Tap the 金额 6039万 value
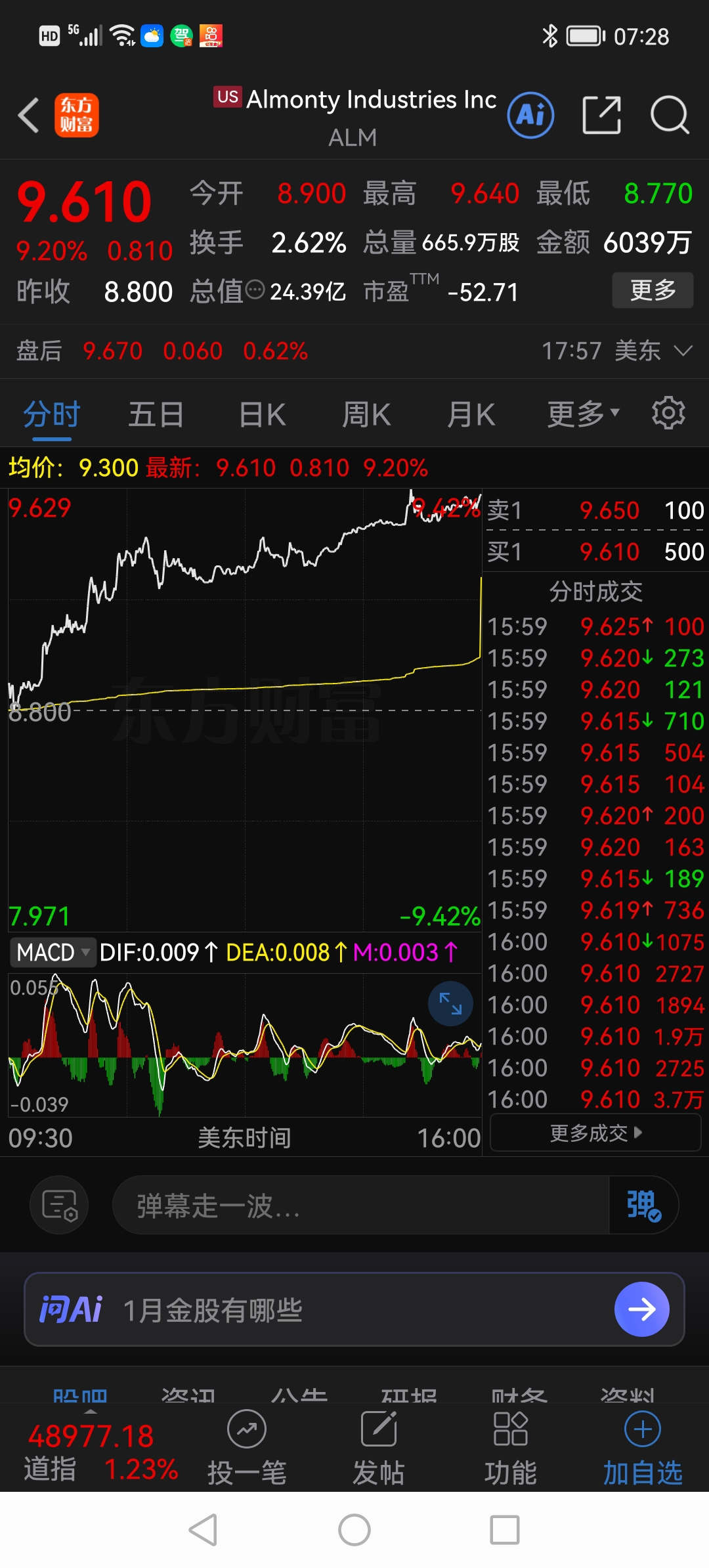 647,242
